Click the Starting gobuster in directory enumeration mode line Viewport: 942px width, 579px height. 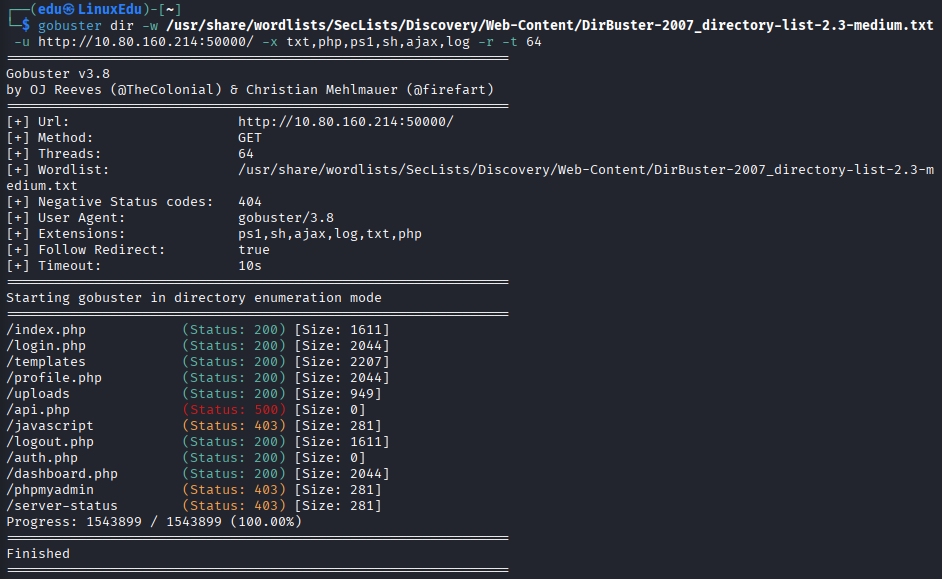(194, 298)
